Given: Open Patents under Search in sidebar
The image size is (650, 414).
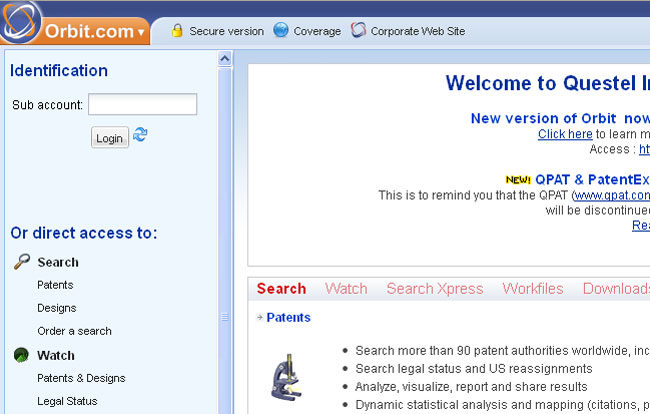Looking at the screenshot, I should click(55, 285).
